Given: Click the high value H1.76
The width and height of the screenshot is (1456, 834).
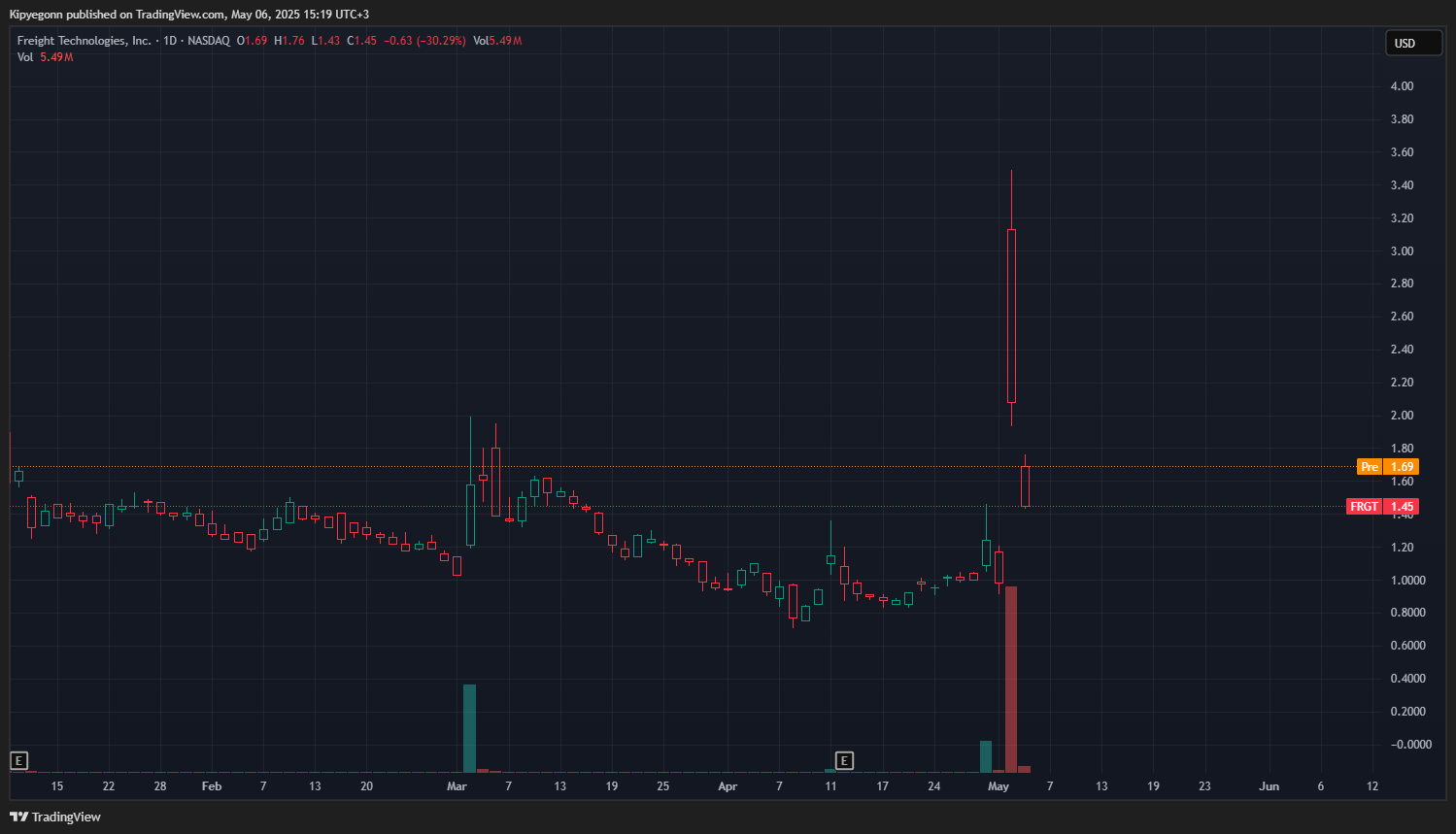Looking at the screenshot, I should (x=289, y=41).
